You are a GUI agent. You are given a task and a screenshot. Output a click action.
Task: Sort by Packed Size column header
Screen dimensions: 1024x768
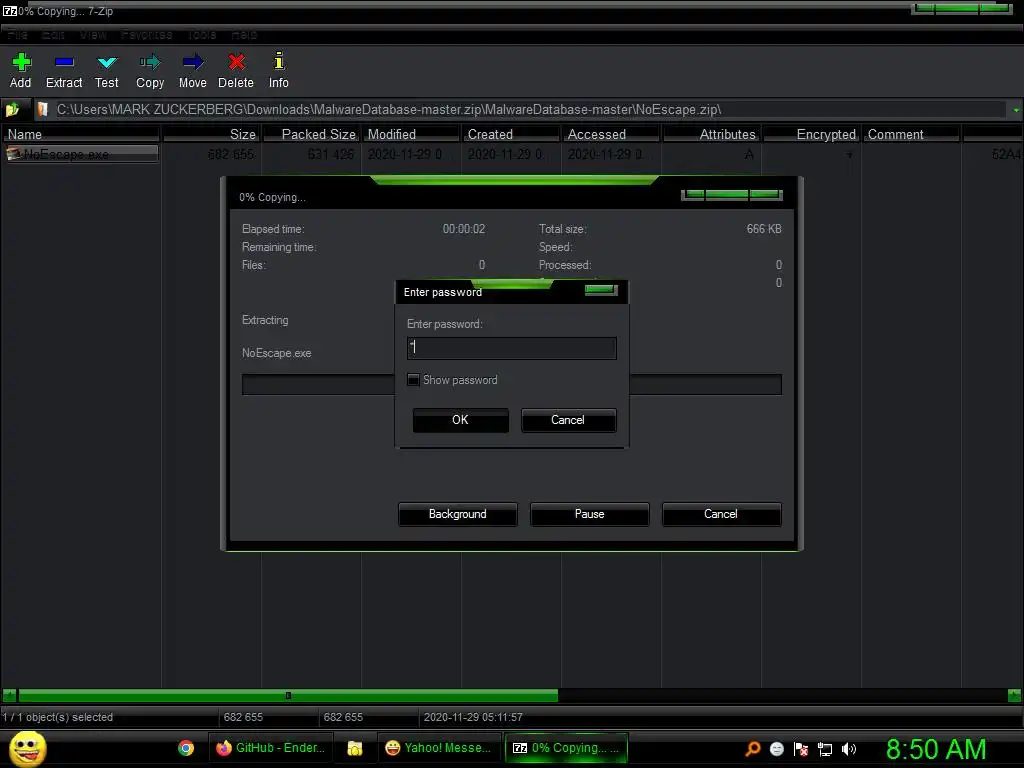311,134
